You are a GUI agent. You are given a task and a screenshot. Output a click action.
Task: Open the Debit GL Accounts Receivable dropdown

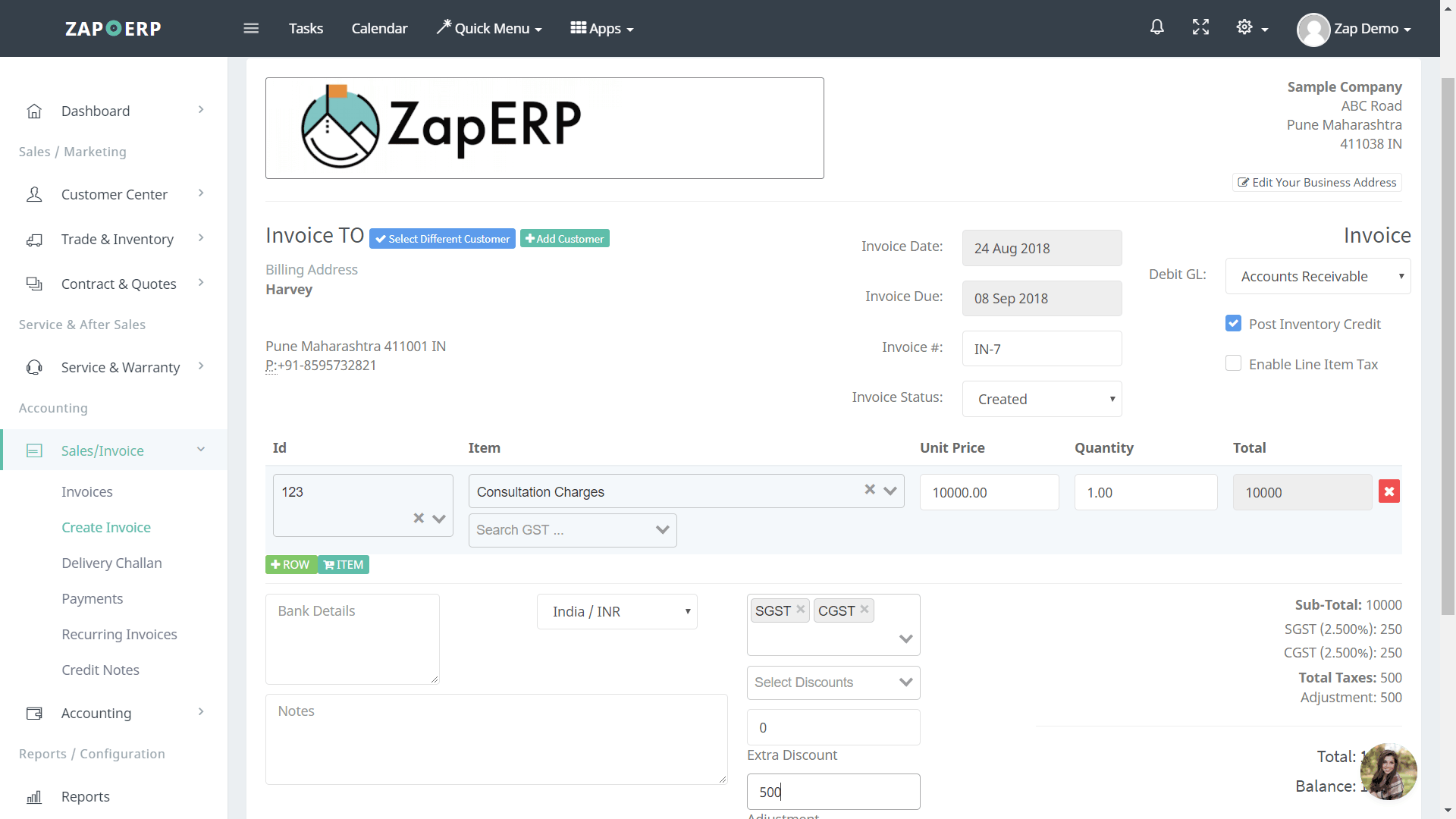click(x=1318, y=276)
